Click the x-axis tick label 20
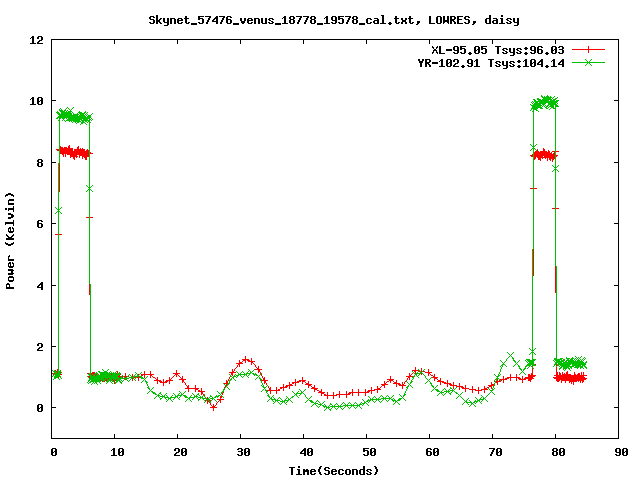The image size is (640, 480). click(x=180, y=452)
